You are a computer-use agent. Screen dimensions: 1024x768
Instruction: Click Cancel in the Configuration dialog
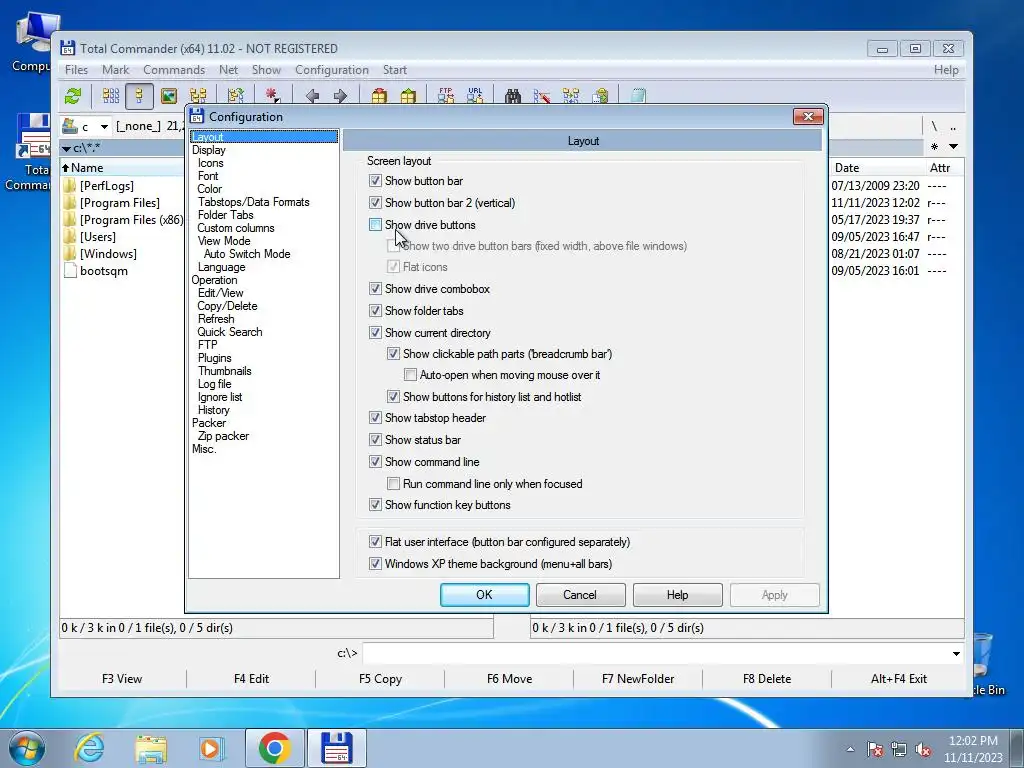[x=580, y=595]
